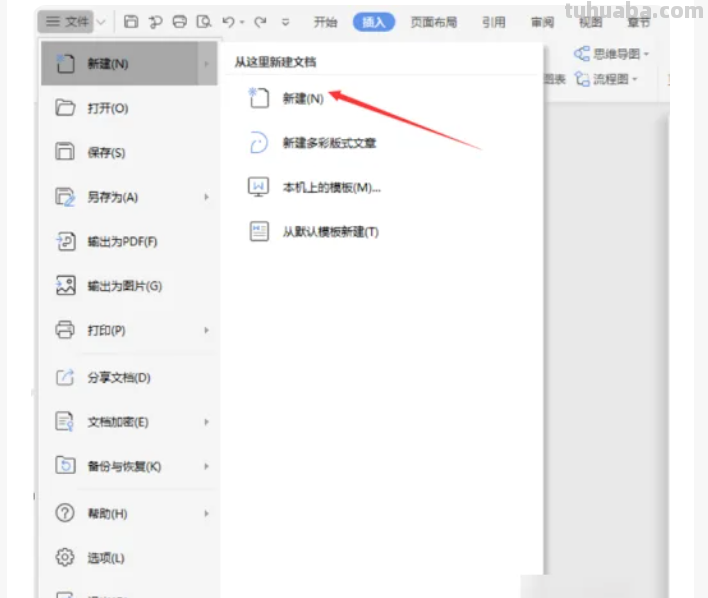The image size is (708, 598).
Task: Click the restore icon beside 备份与恢复(K)
Action: pos(65,465)
